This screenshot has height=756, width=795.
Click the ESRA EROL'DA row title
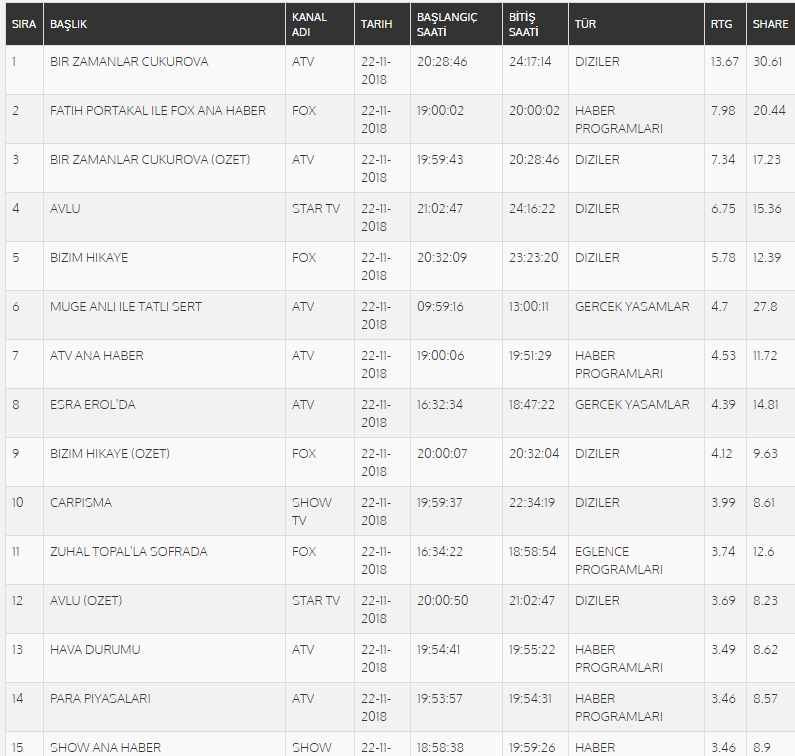93,405
